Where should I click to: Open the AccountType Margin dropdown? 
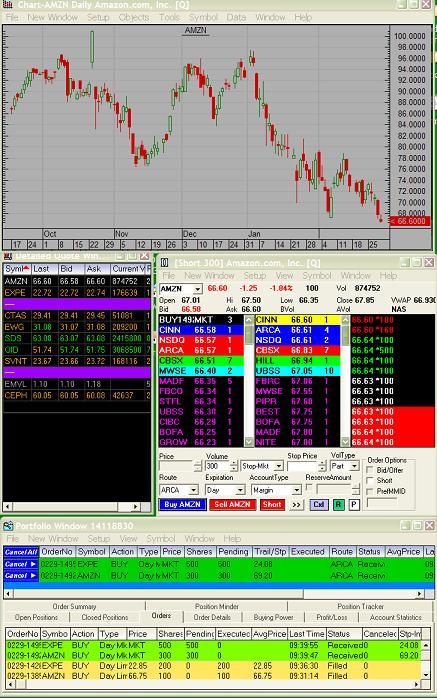coord(297,490)
